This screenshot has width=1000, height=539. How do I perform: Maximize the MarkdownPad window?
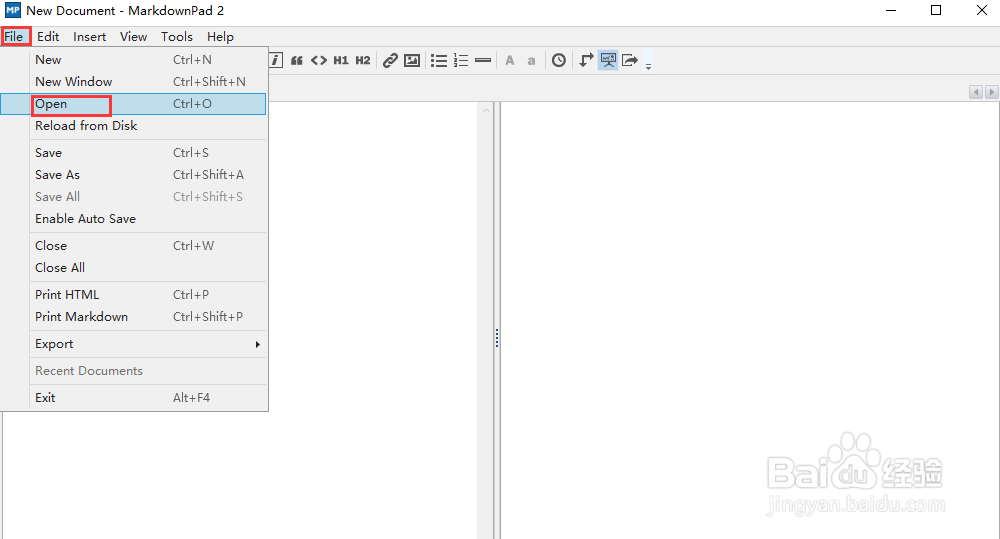[936, 10]
